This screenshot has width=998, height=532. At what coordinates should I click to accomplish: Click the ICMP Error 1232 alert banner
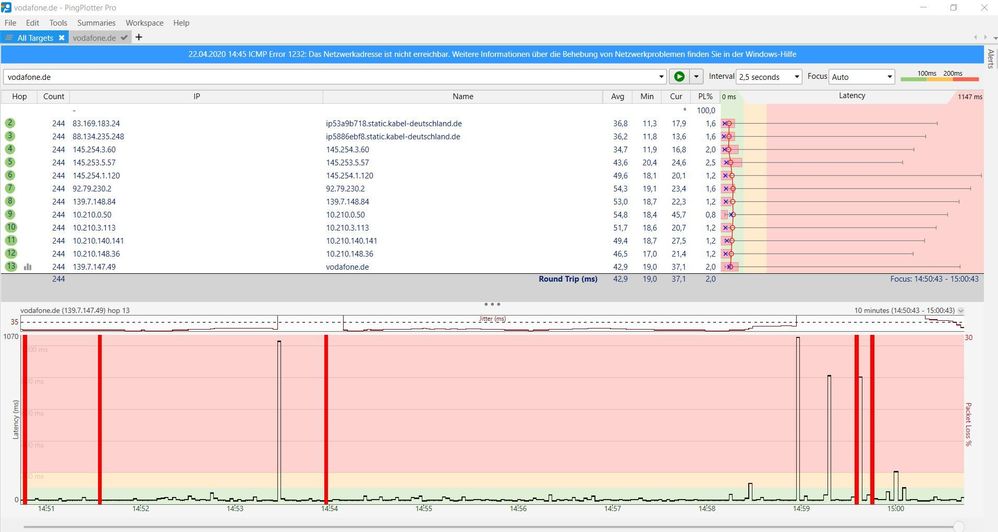tap(493, 54)
